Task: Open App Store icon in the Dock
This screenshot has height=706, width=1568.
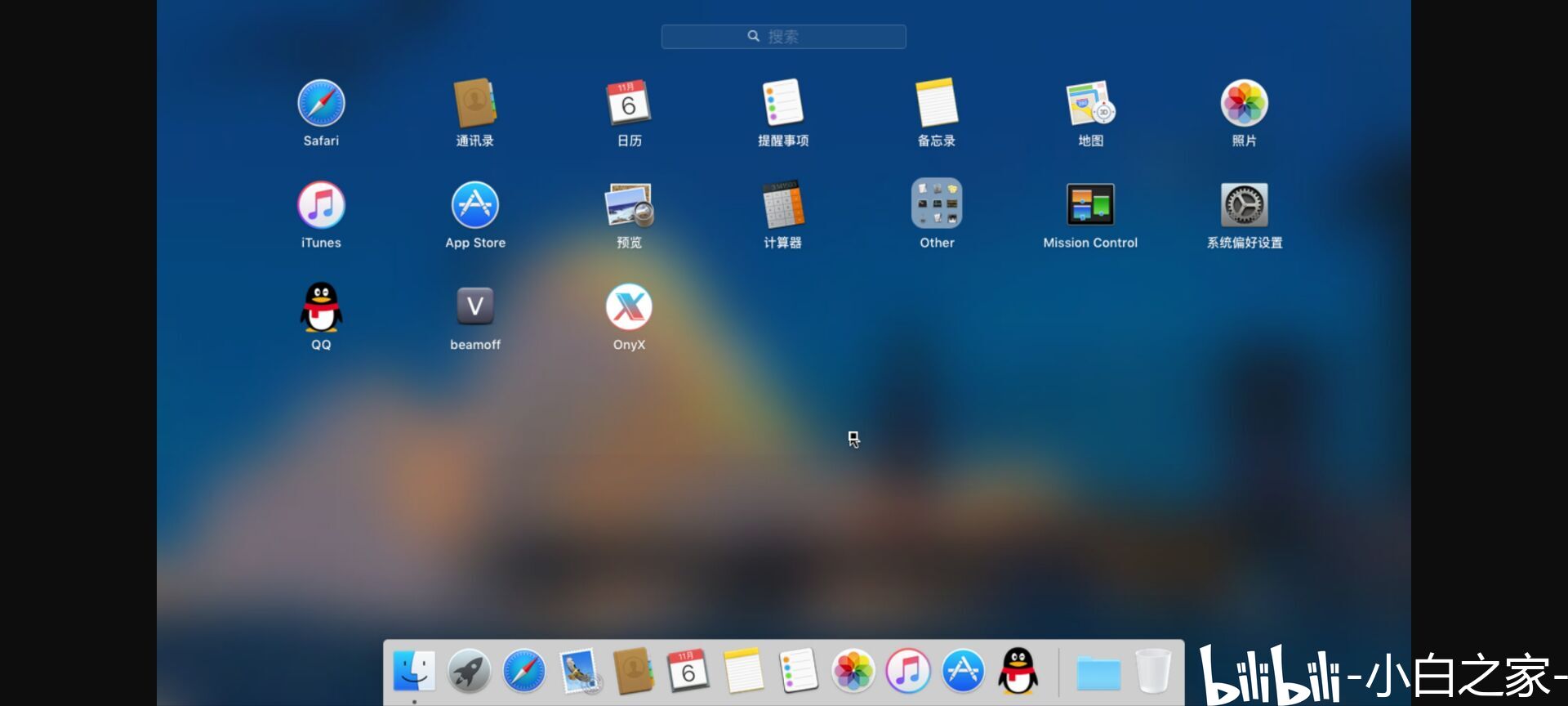Action: click(x=963, y=672)
